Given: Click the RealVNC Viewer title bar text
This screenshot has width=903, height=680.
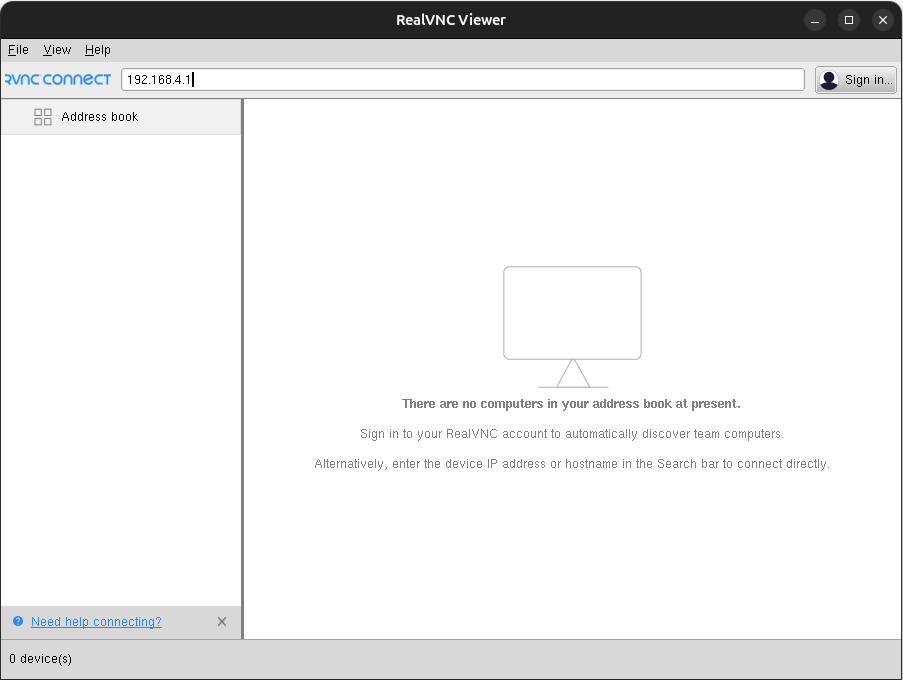Looking at the screenshot, I should [451, 20].
